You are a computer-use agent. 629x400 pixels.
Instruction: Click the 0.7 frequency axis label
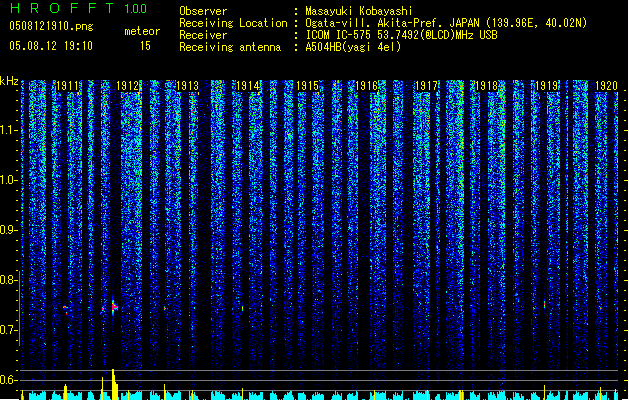8,330
